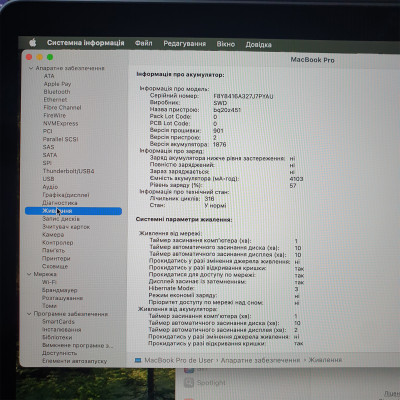Select Діагностика in the sidebar
The height and width of the screenshot is (400, 400).
tap(60, 203)
